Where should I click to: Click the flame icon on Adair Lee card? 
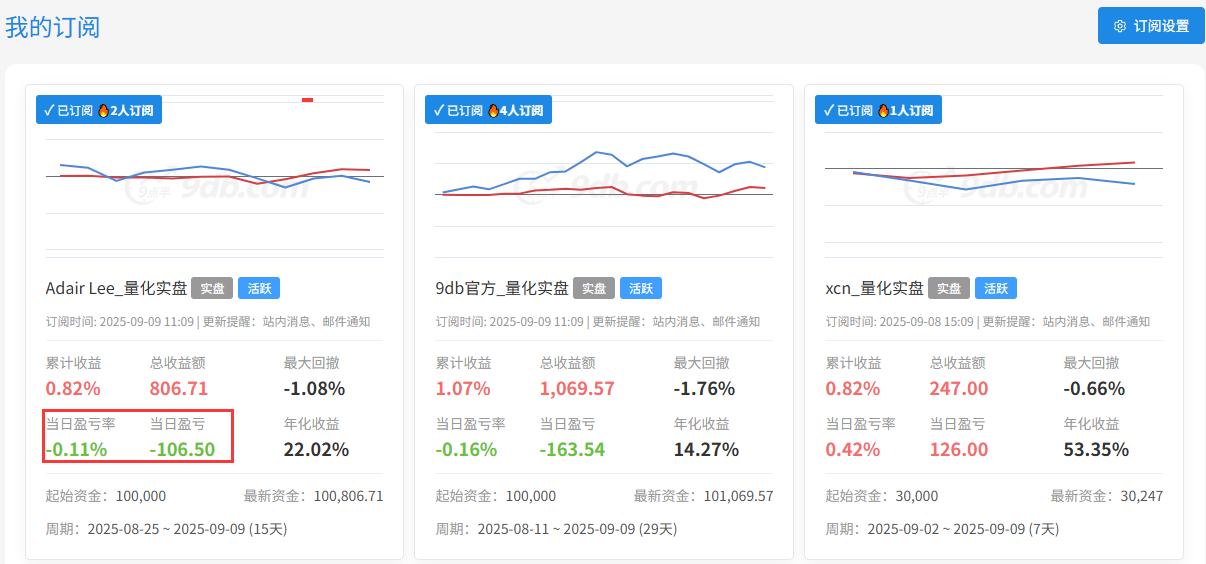coord(103,110)
